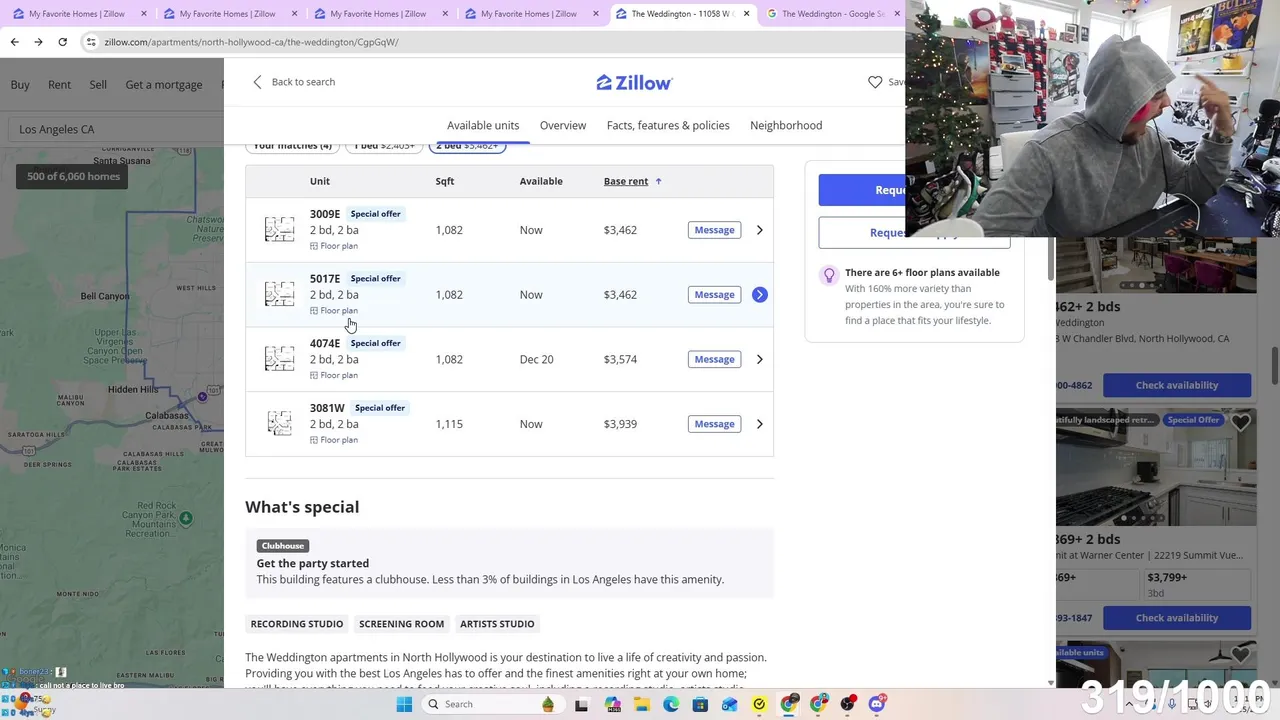
Task: Open floor plan thumbnail for unit 5017E
Action: click(x=279, y=294)
